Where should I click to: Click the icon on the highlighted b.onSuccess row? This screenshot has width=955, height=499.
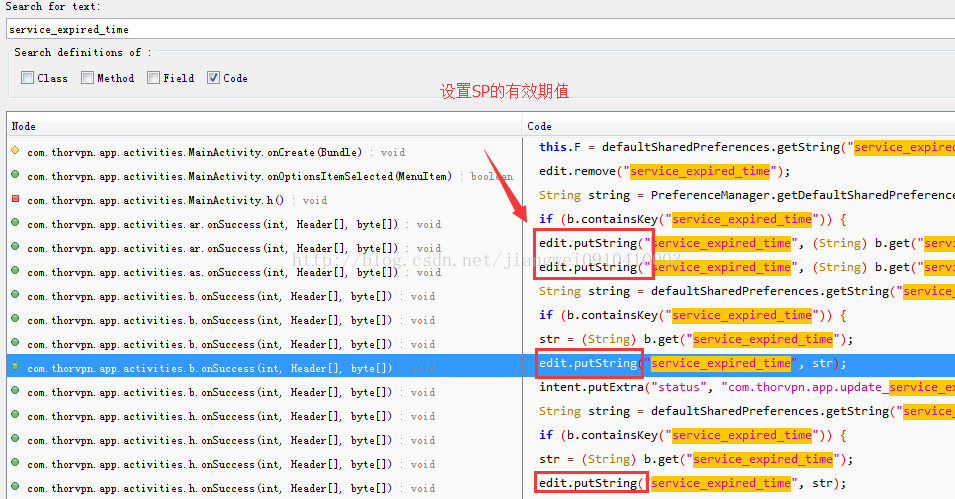15,367
